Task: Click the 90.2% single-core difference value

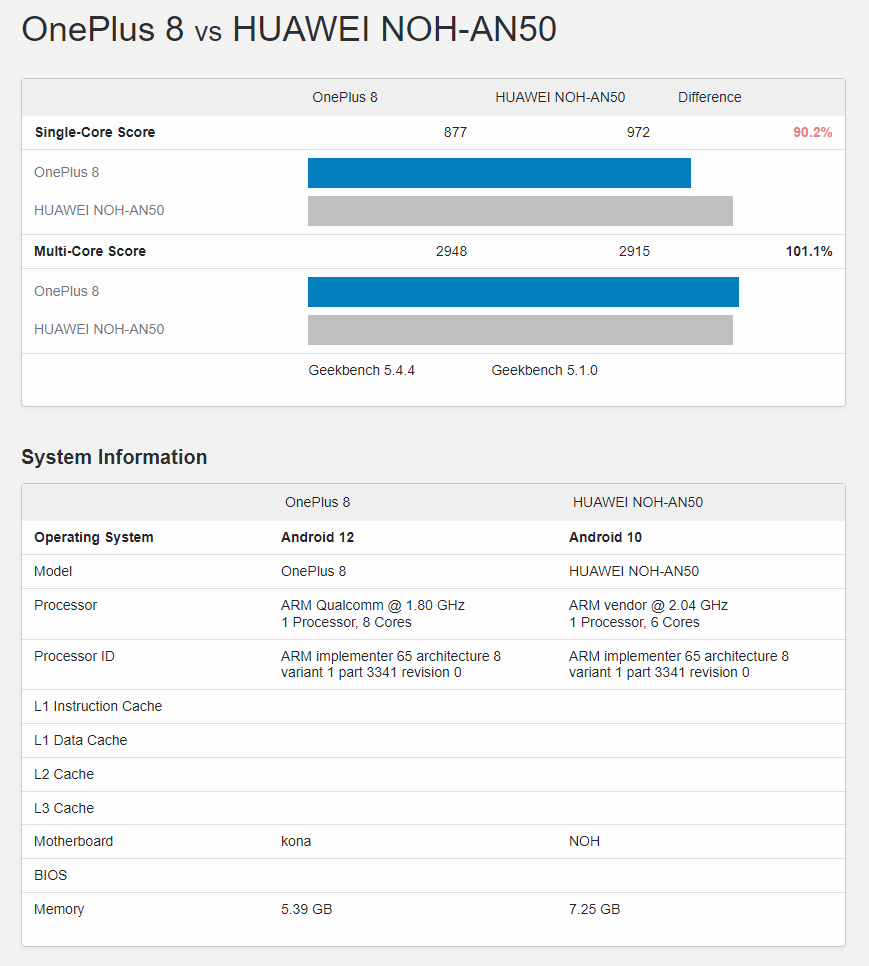Action: (x=812, y=132)
